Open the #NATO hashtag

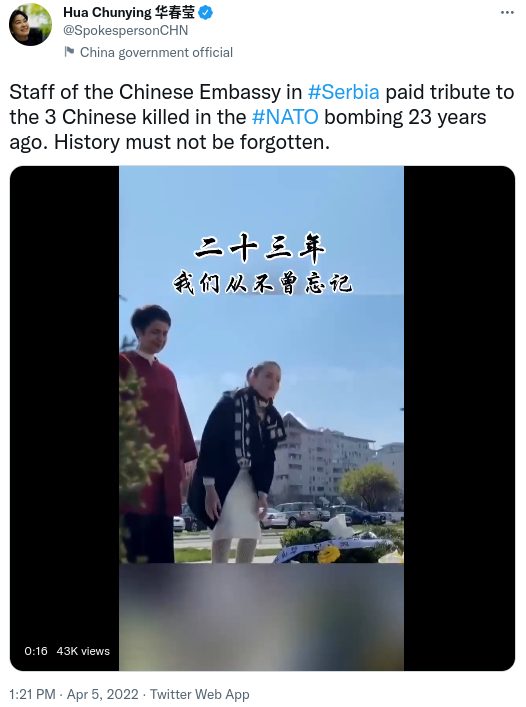[x=285, y=117]
